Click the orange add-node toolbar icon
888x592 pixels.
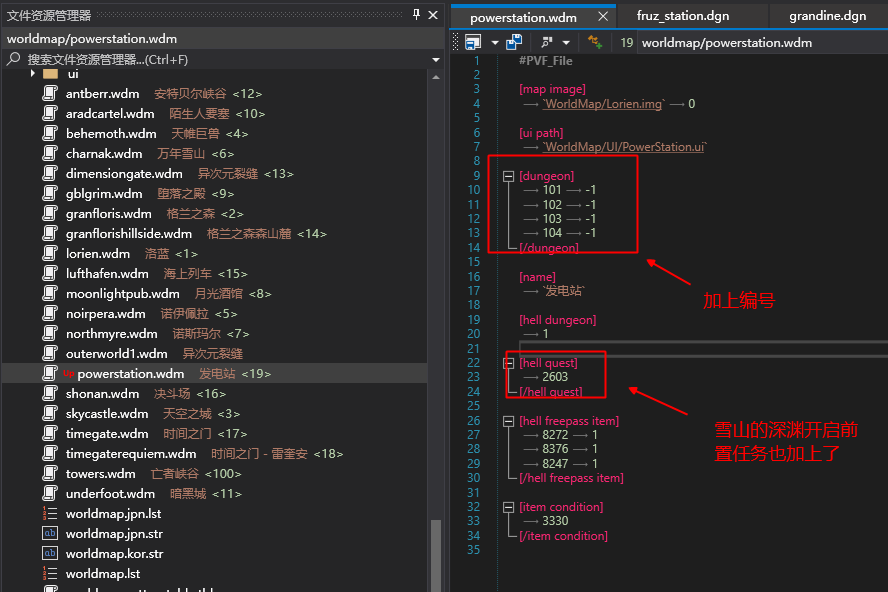point(595,42)
